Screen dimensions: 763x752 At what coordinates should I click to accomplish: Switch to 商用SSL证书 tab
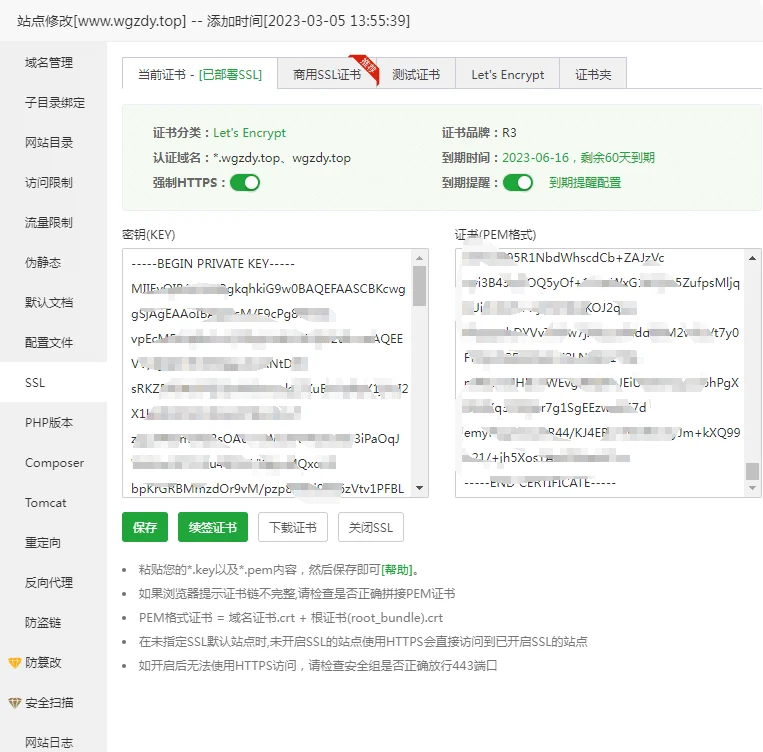pyautogui.click(x=327, y=74)
